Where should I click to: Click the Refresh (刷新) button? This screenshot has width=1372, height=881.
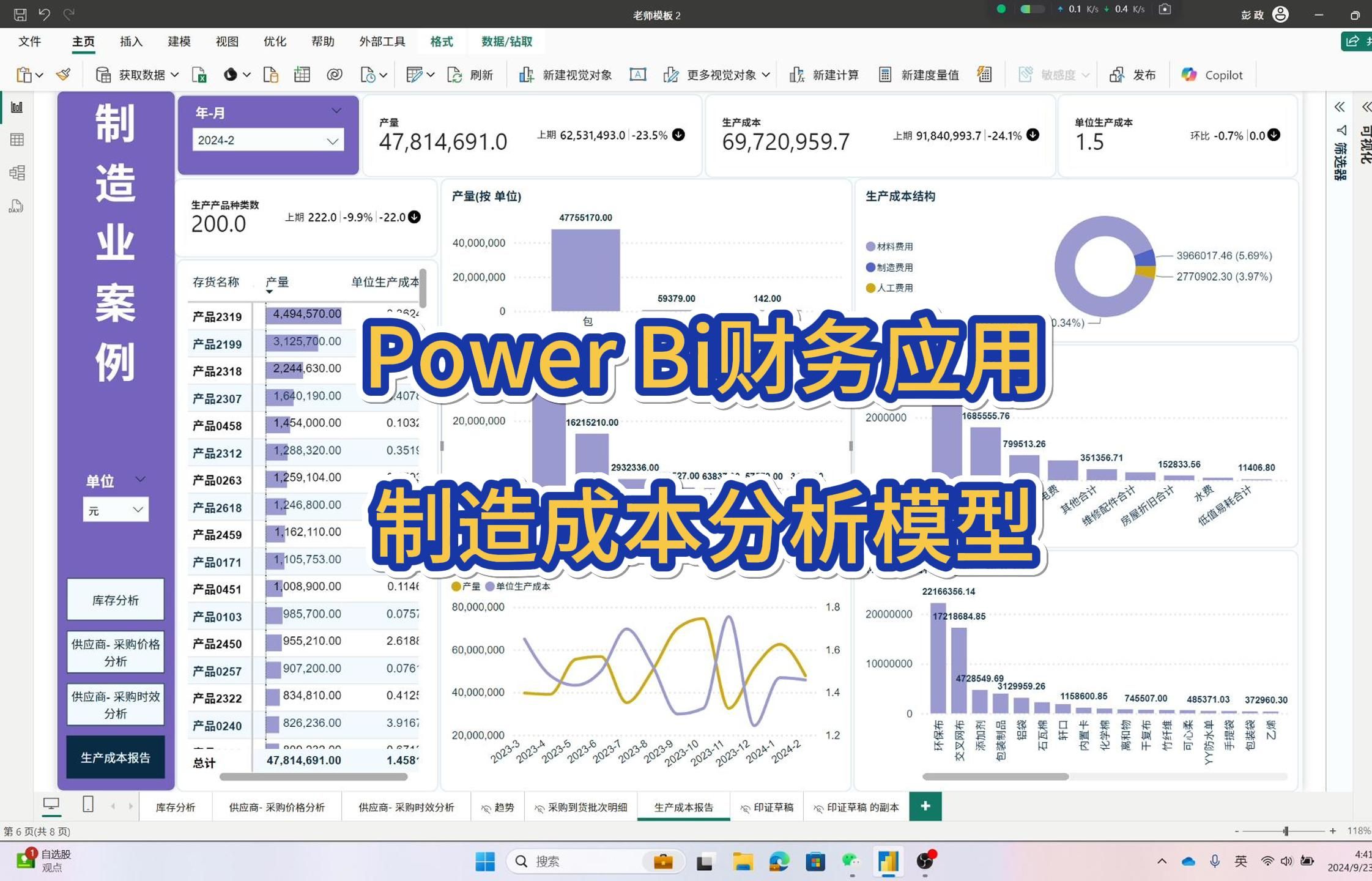point(470,75)
